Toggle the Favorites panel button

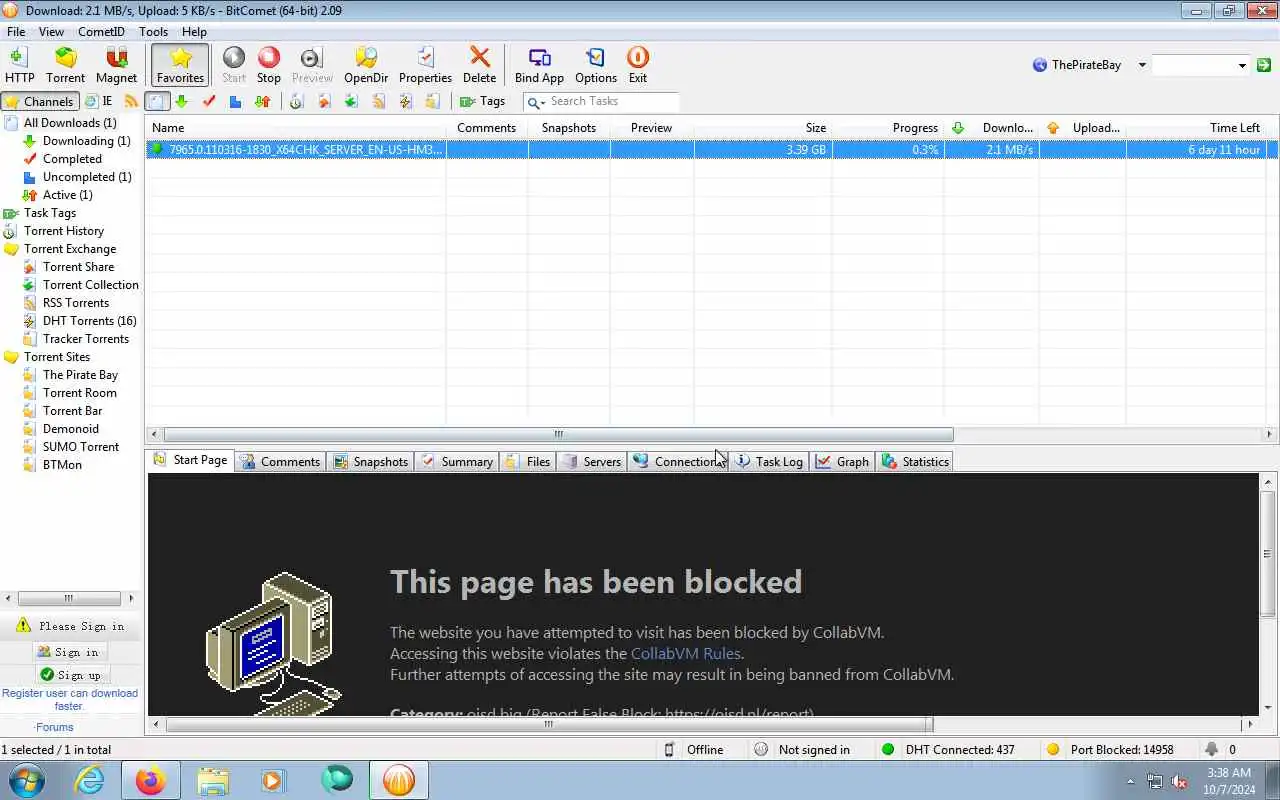180,66
